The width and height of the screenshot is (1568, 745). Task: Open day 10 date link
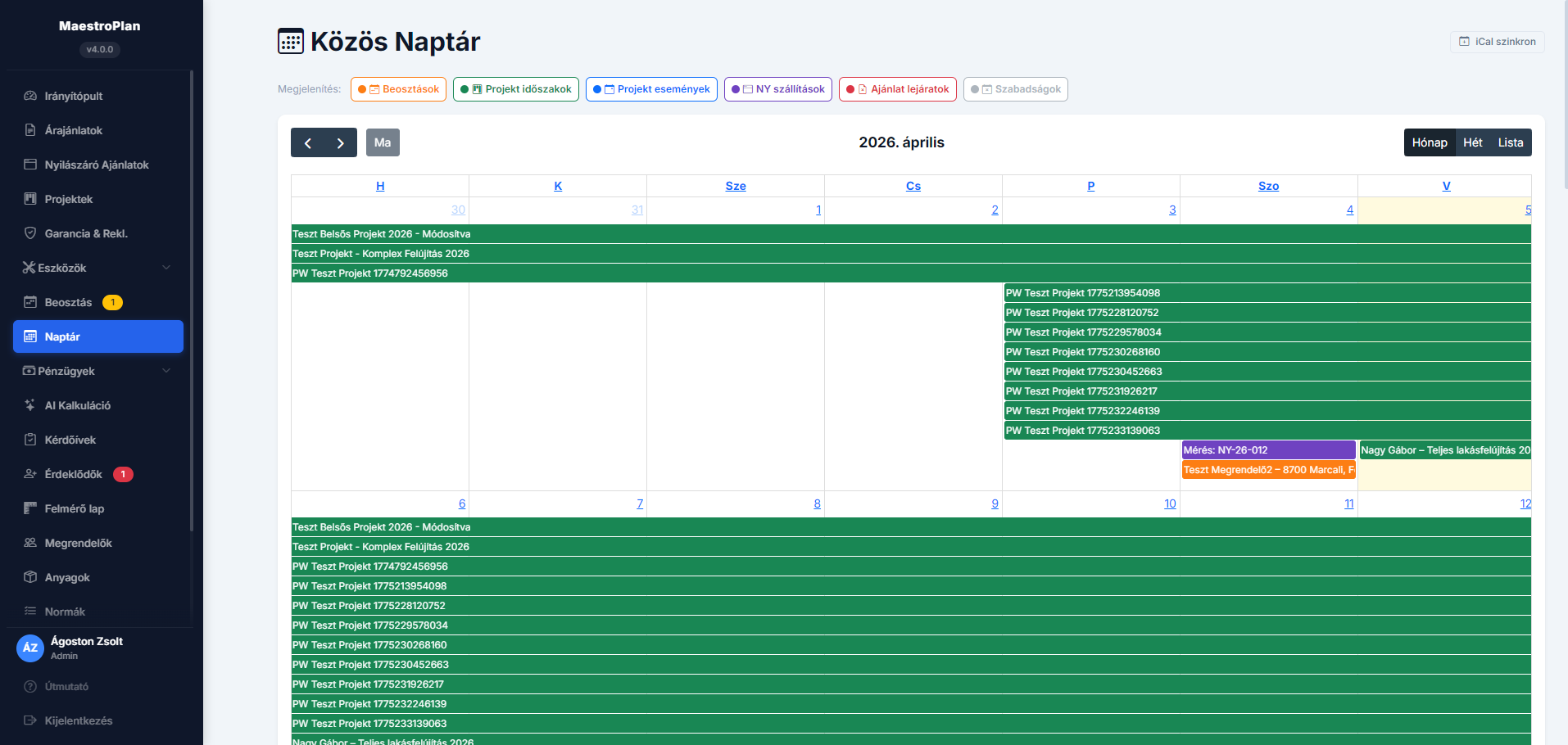pyautogui.click(x=1170, y=503)
